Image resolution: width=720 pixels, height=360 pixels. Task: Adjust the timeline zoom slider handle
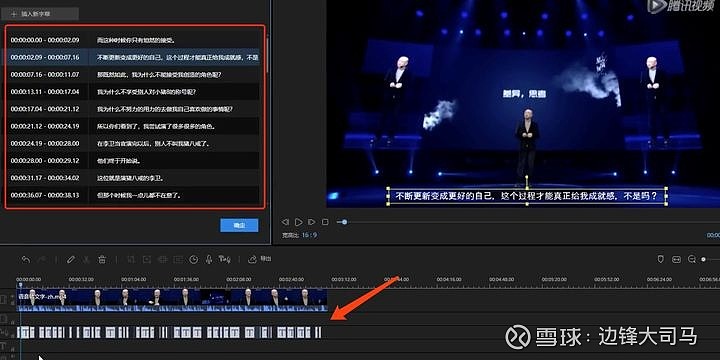(703, 259)
